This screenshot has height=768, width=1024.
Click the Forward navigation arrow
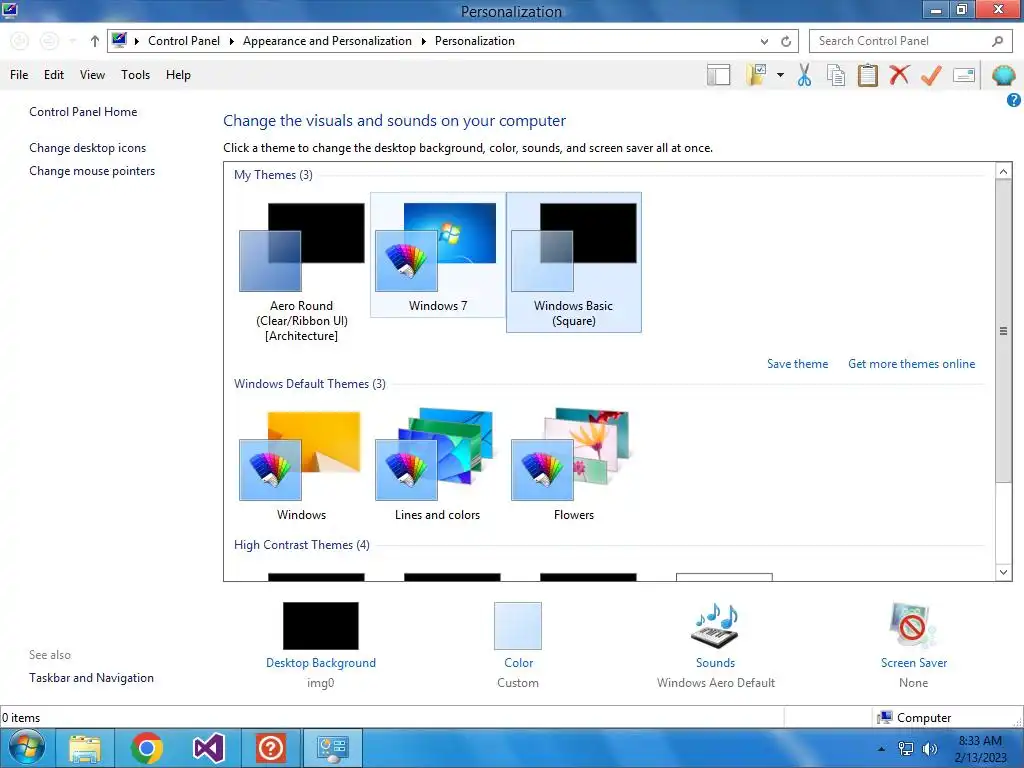point(49,41)
